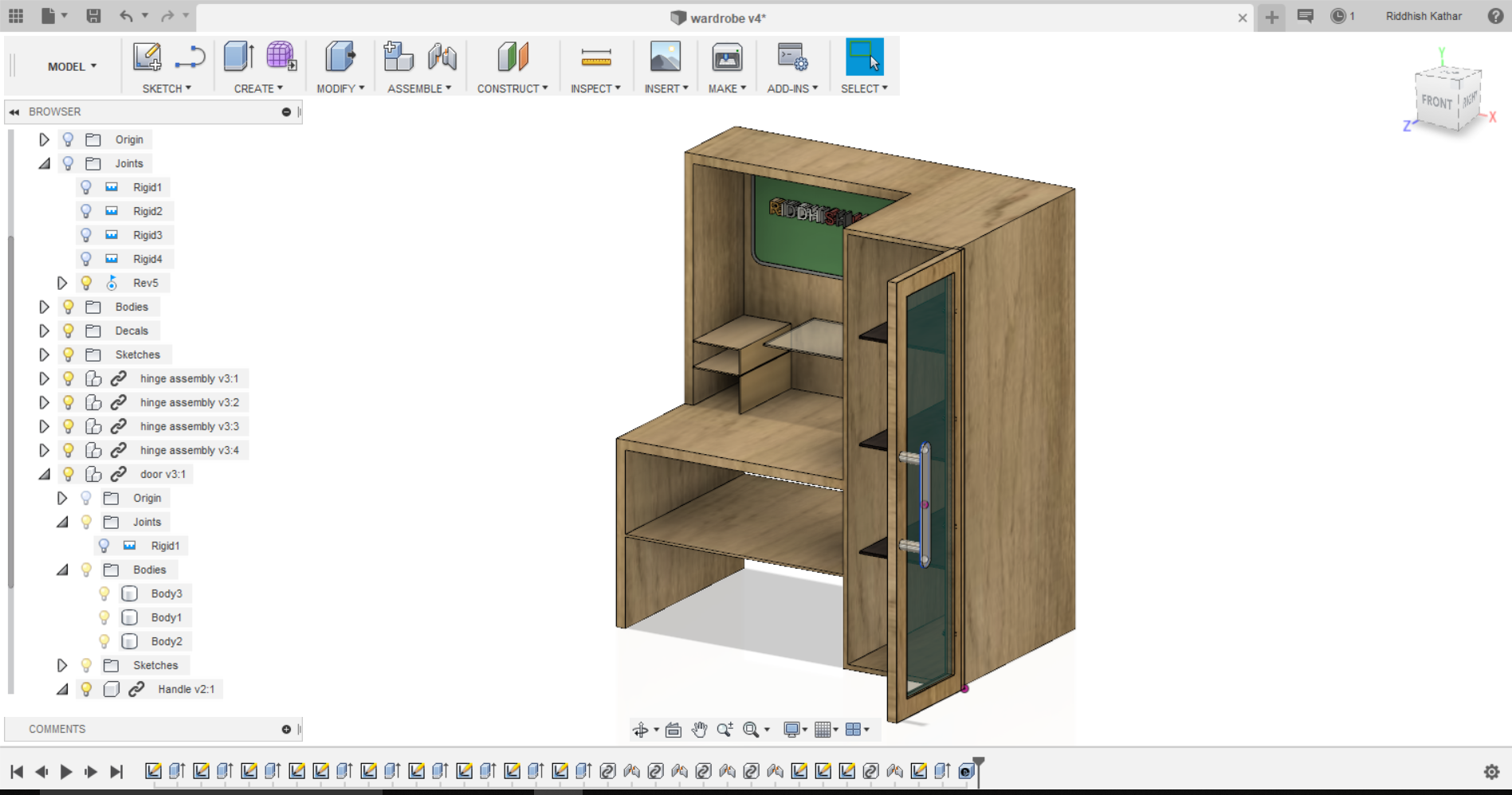Viewport: 1512px width, 795px height.
Task: Hide door v3:1 using its light bulb
Action: point(69,474)
